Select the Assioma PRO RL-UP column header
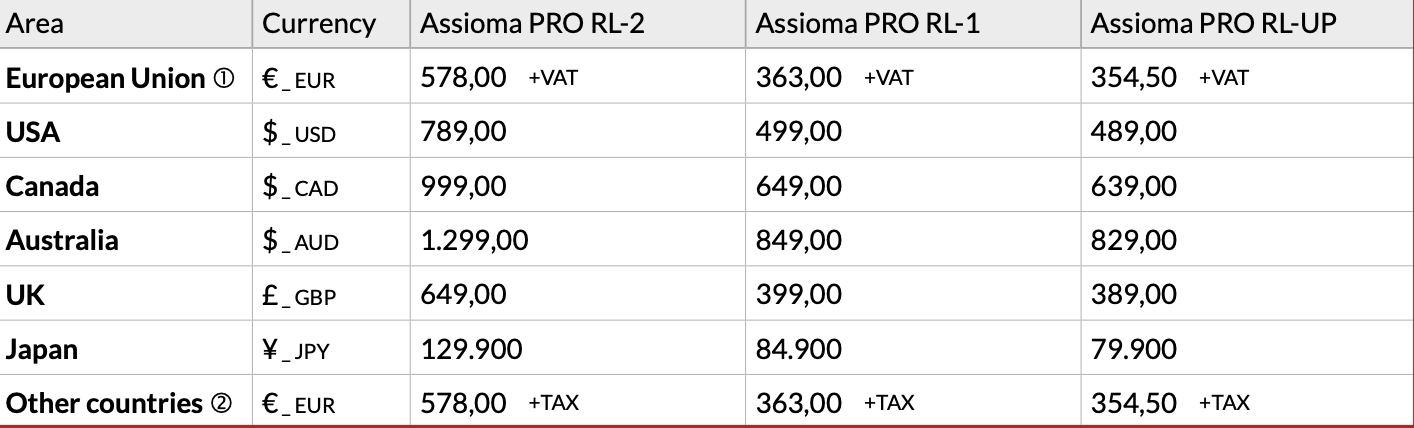 [x=1213, y=24]
